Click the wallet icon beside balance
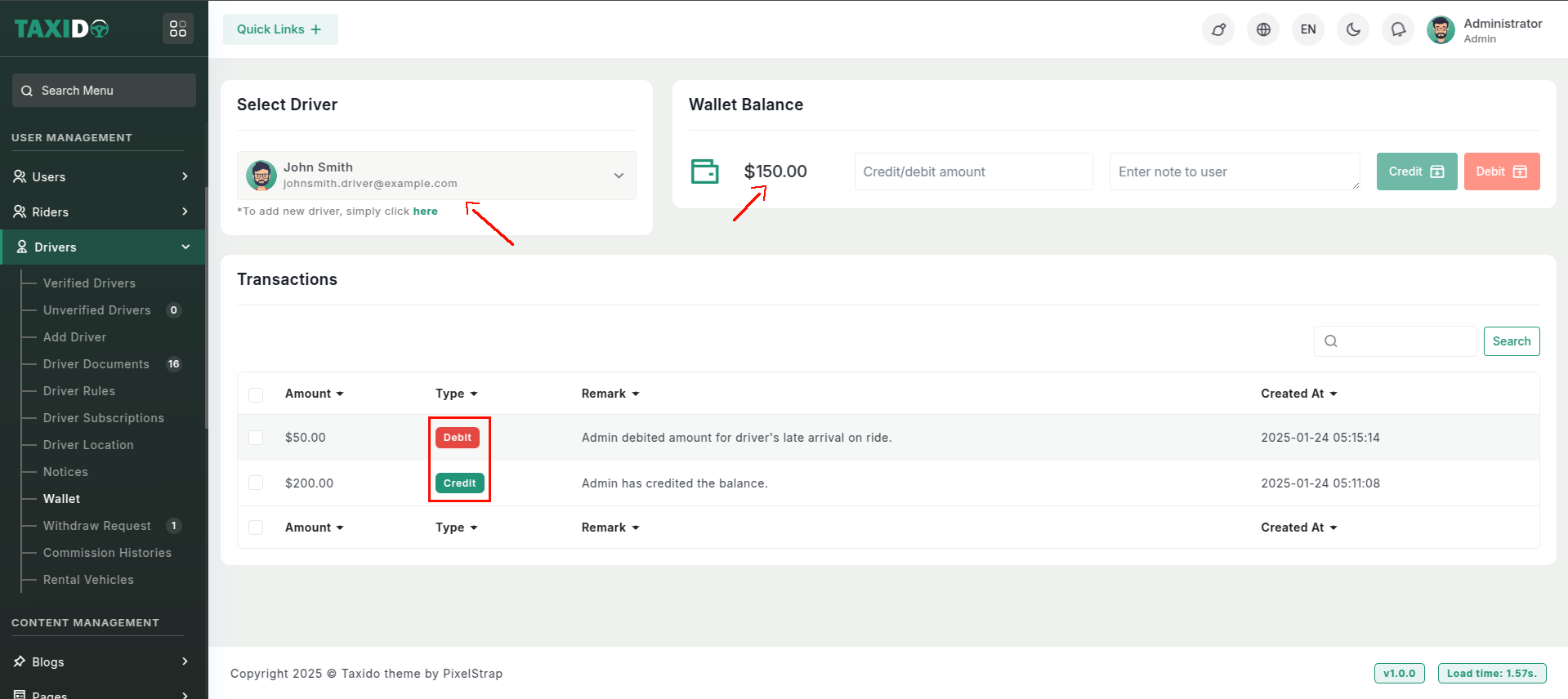1568x699 pixels. [x=704, y=171]
